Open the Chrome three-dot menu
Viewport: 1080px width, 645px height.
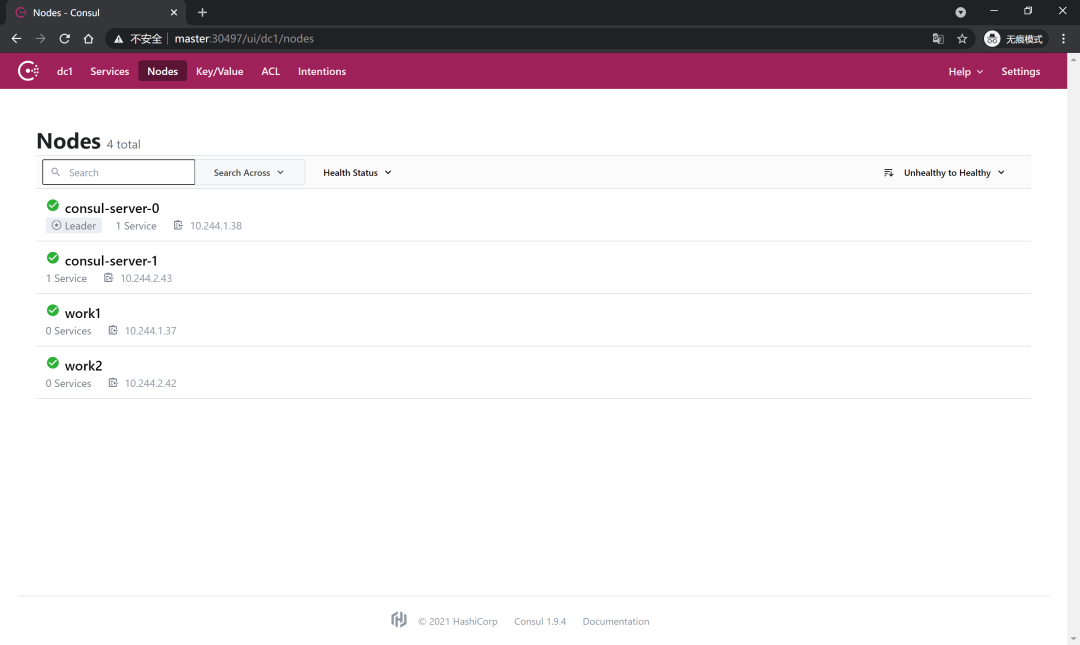[x=1063, y=39]
